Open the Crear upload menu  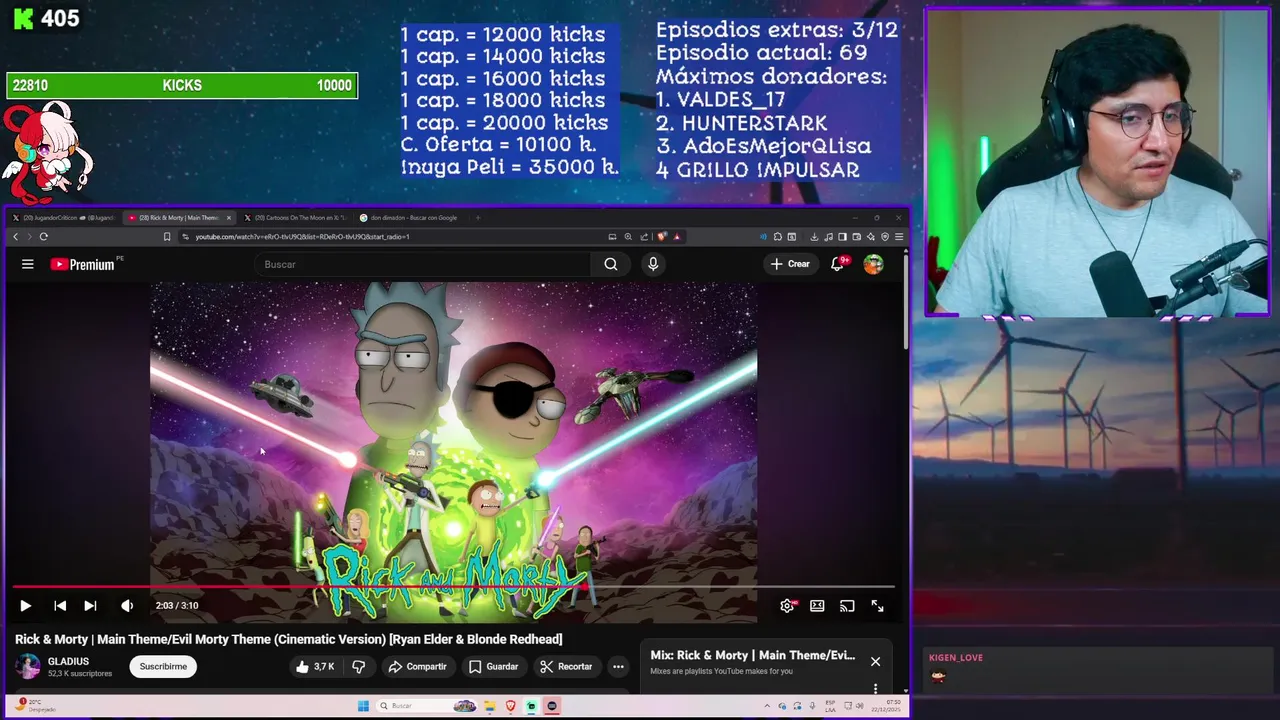pyautogui.click(x=790, y=264)
